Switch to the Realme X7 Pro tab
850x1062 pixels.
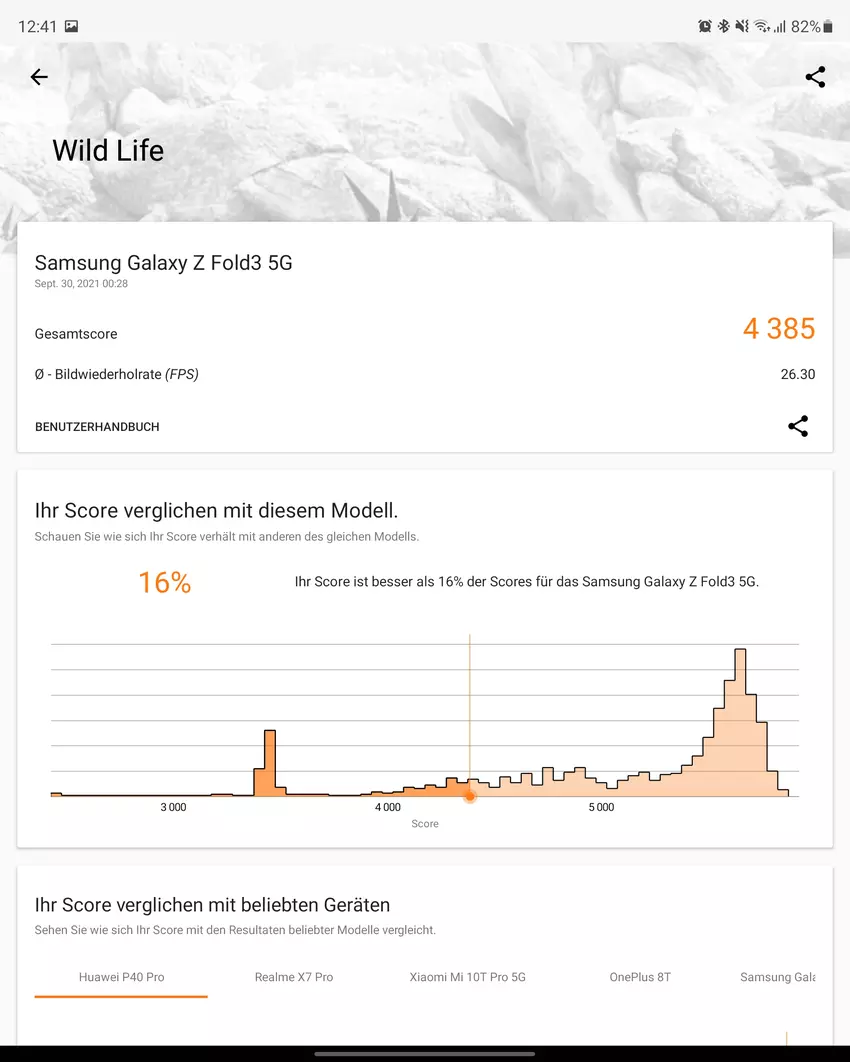pyautogui.click(x=294, y=977)
